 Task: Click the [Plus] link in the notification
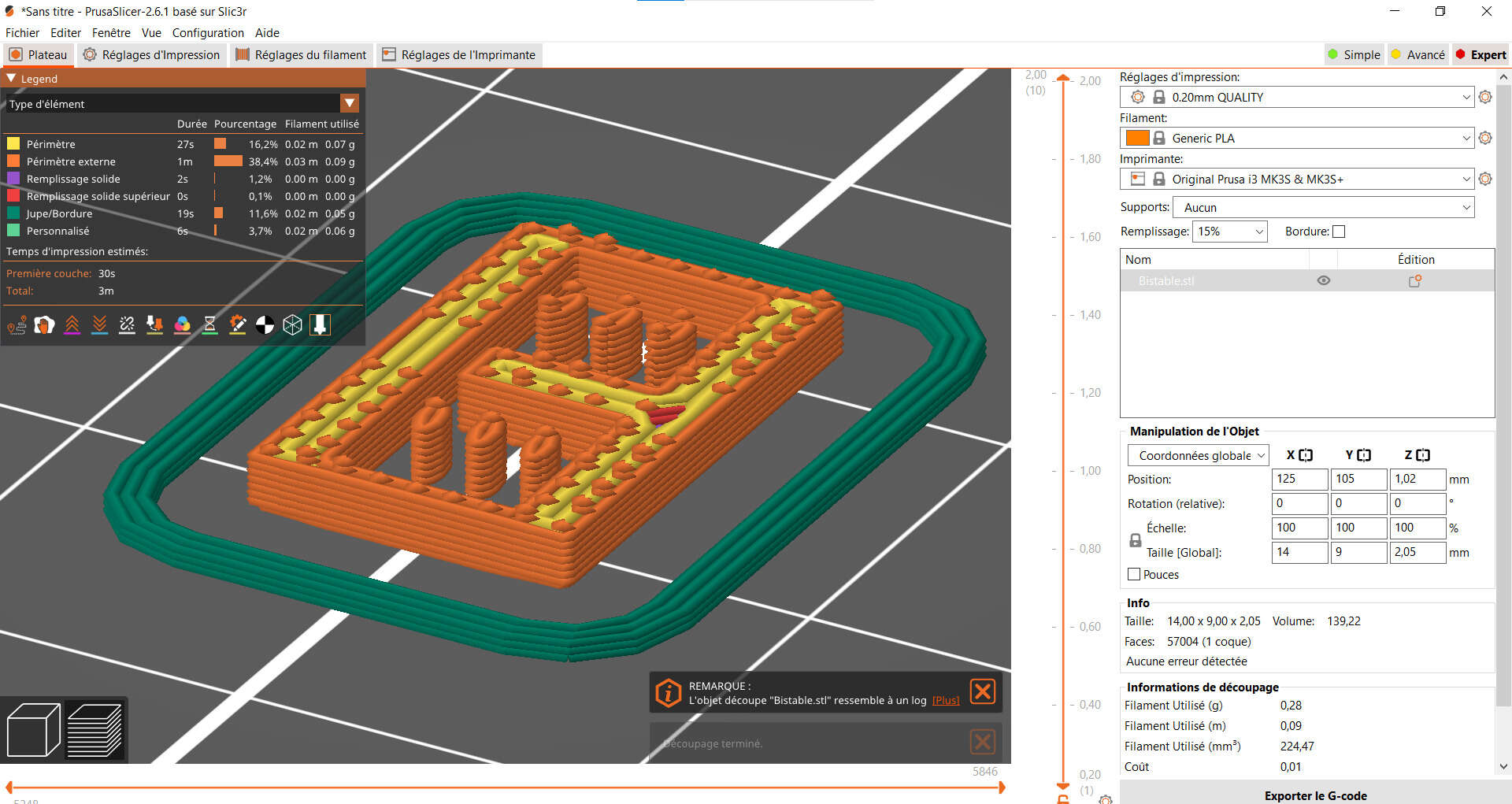pyautogui.click(x=946, y=700)
